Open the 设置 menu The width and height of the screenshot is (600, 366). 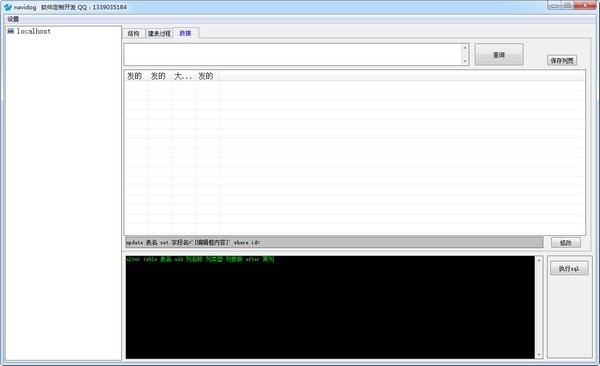click(13, 19)
